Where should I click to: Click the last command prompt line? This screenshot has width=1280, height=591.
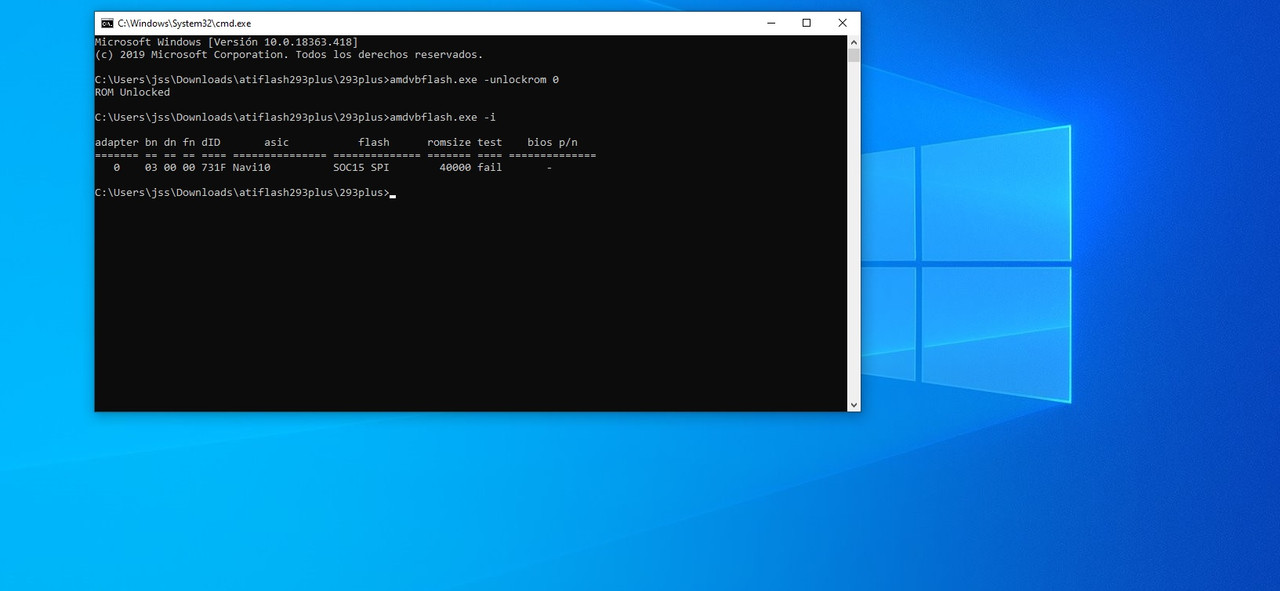point(245,192)
